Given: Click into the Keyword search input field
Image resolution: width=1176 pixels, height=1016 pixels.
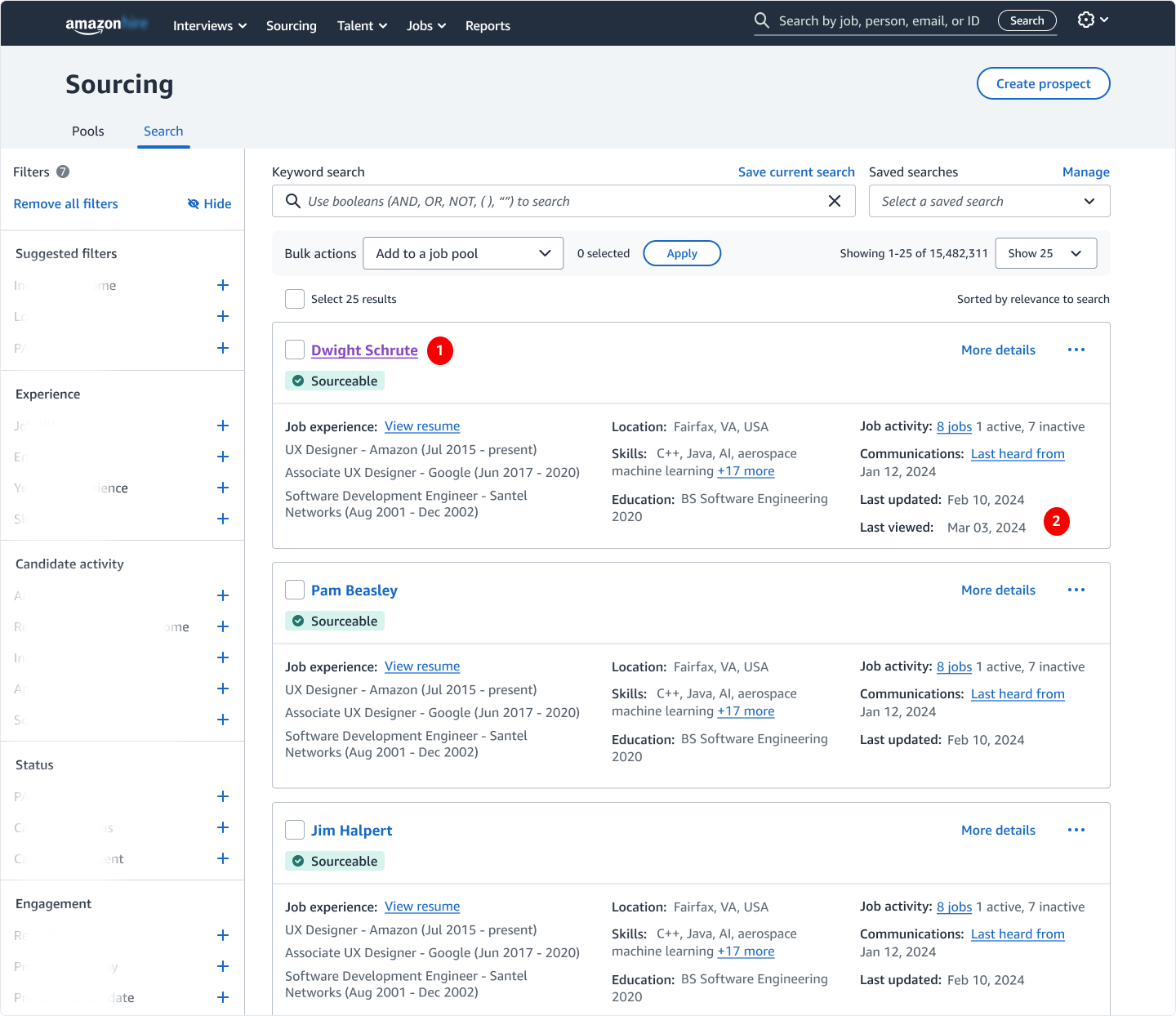Looking at the screenshot, I should click(x=563, y=201).
